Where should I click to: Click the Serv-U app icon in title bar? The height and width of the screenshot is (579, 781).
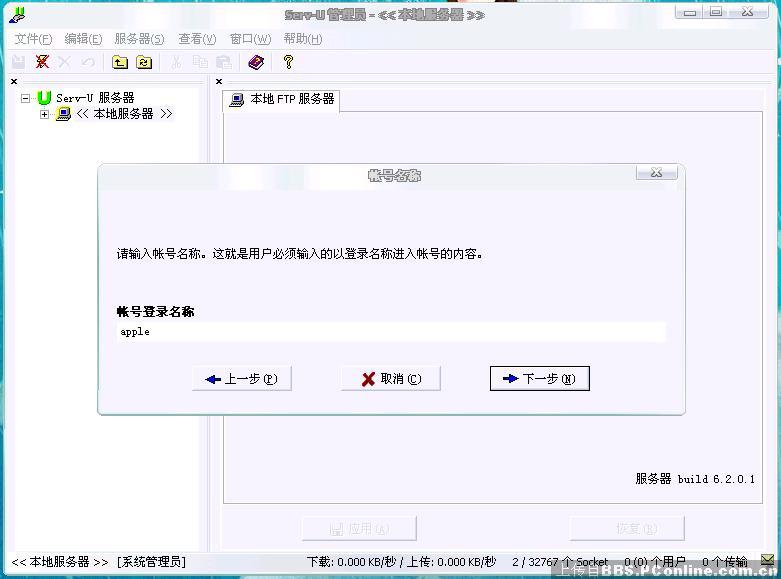click(x=17, y=14)
